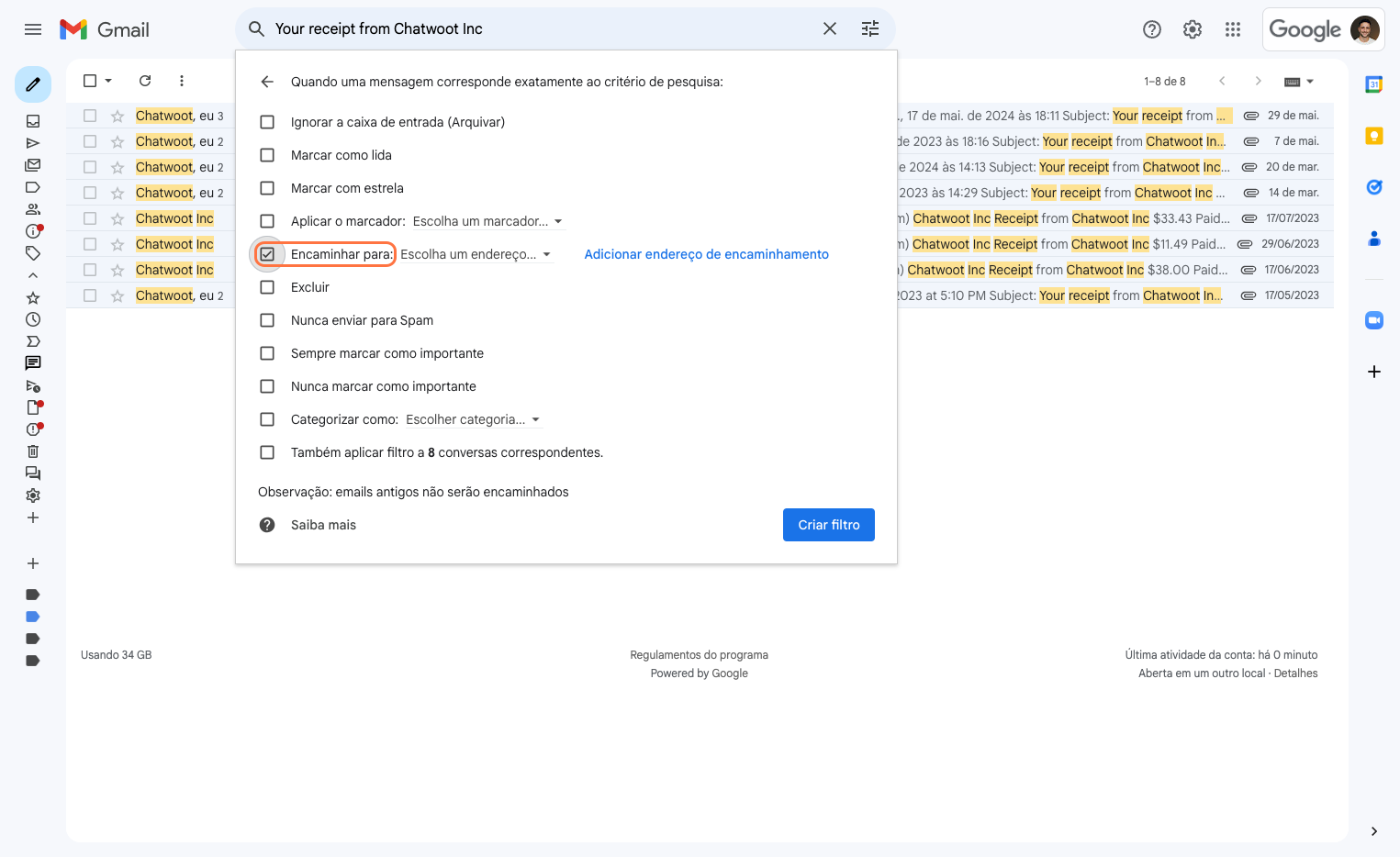Open the Social people category icon

click(33, 209)
